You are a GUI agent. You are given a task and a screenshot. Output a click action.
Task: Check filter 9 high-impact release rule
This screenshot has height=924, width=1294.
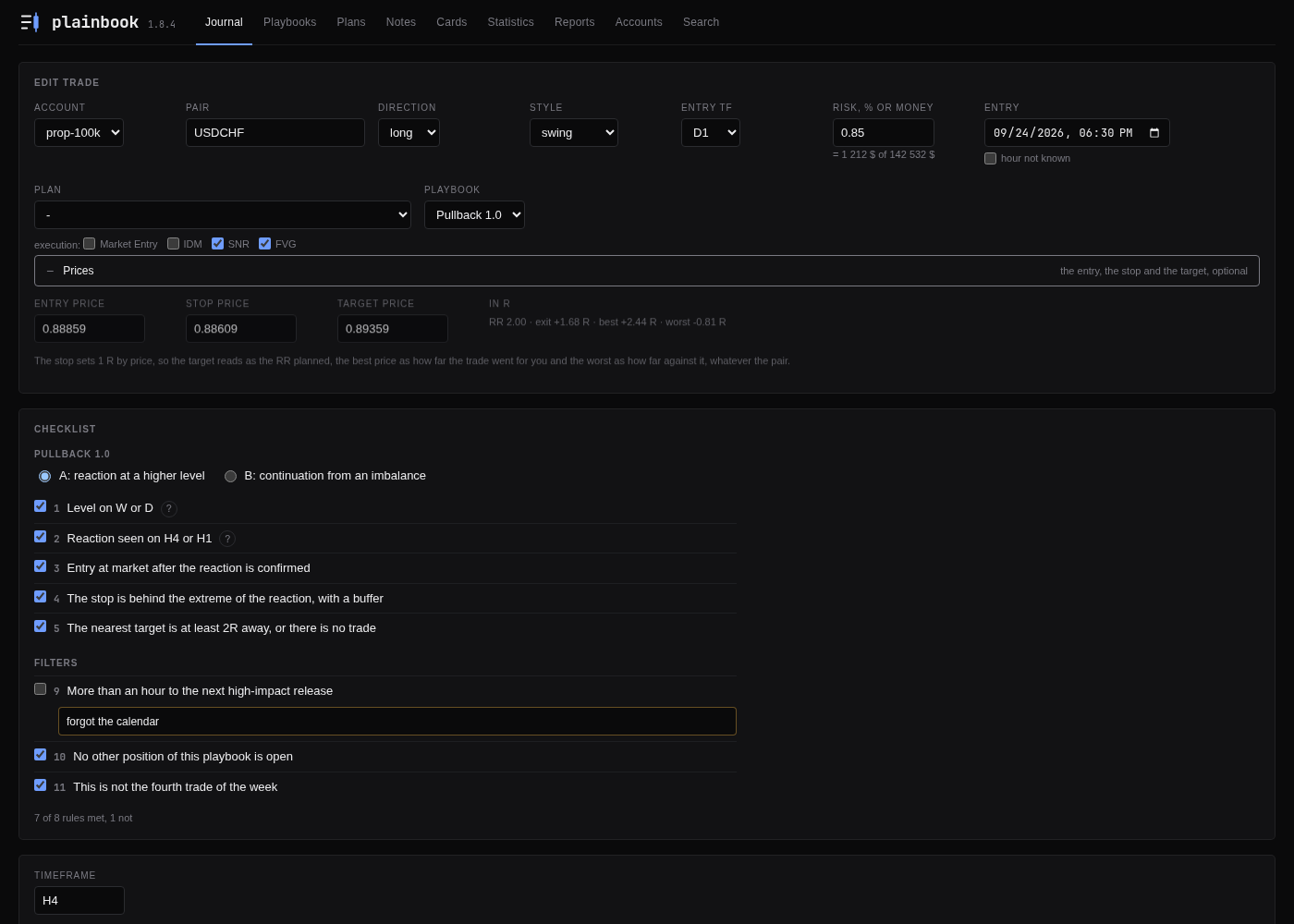point(40,689)
